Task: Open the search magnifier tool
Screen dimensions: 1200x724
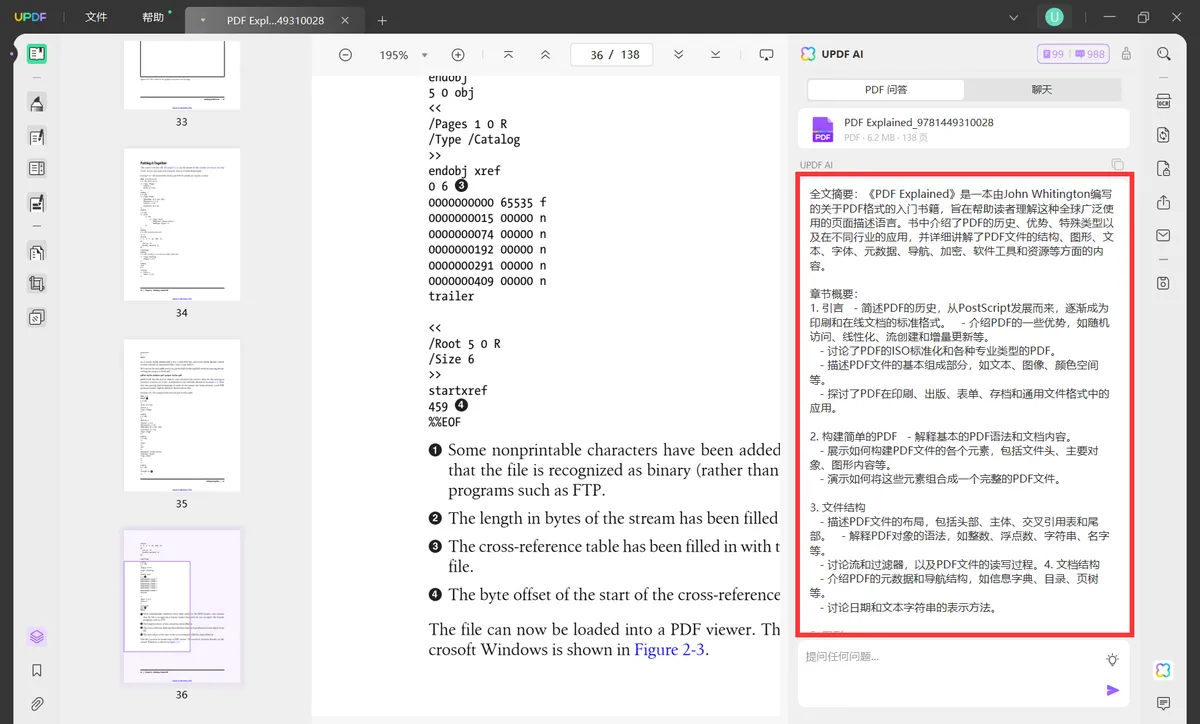Action: [x=1163, y=54]
